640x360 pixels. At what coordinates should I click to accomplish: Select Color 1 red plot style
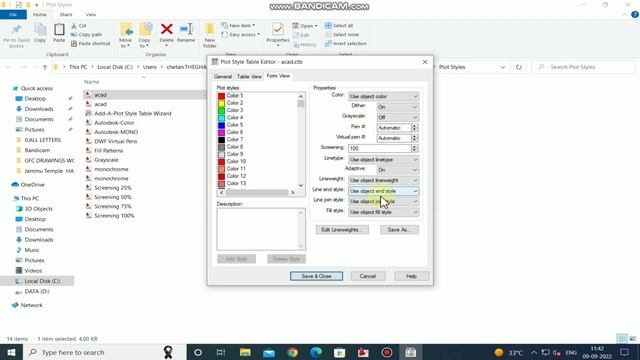[x=234, y=96]
